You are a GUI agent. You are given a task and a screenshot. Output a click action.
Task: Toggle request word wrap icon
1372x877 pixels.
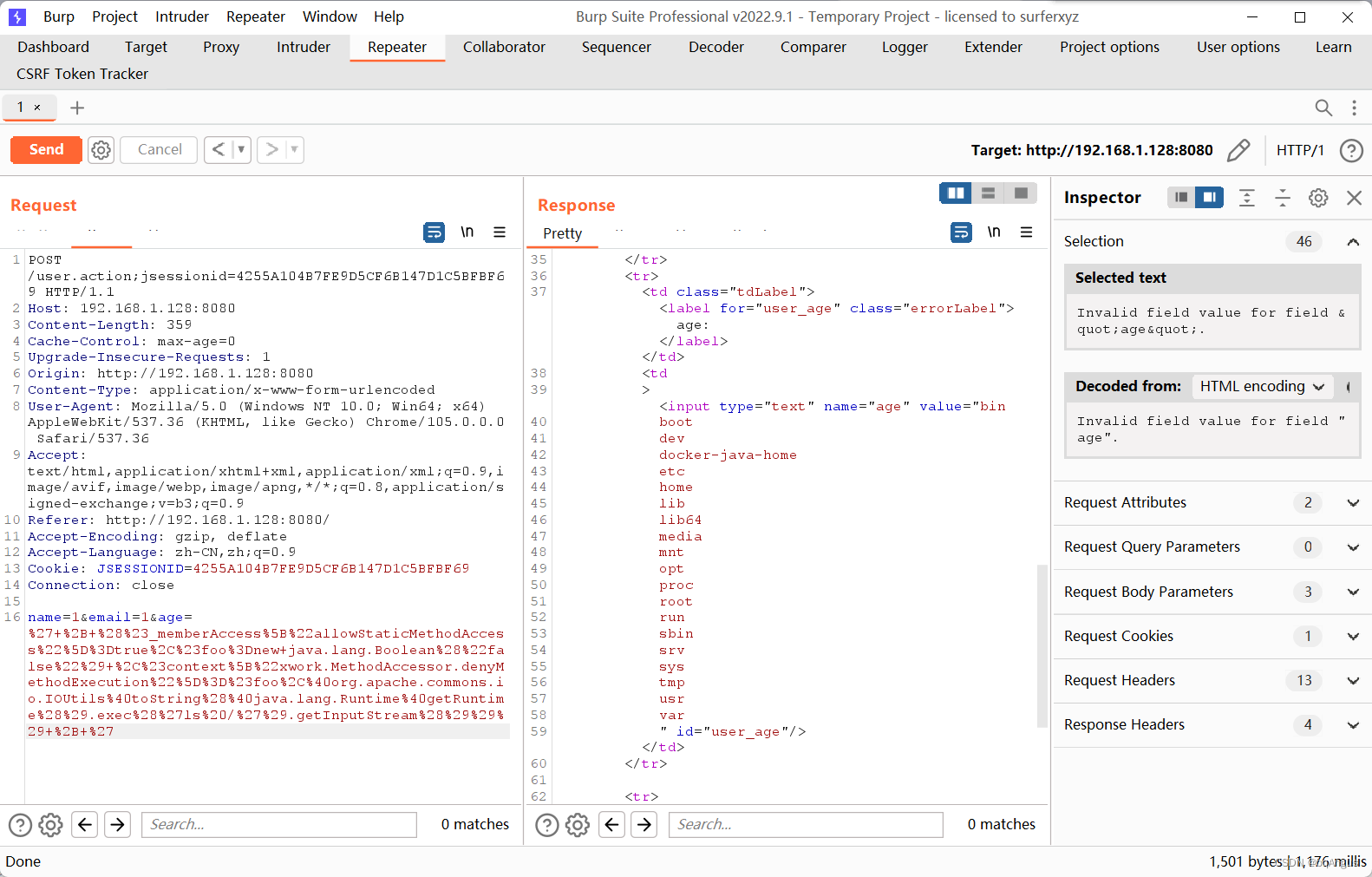[434, 232]
